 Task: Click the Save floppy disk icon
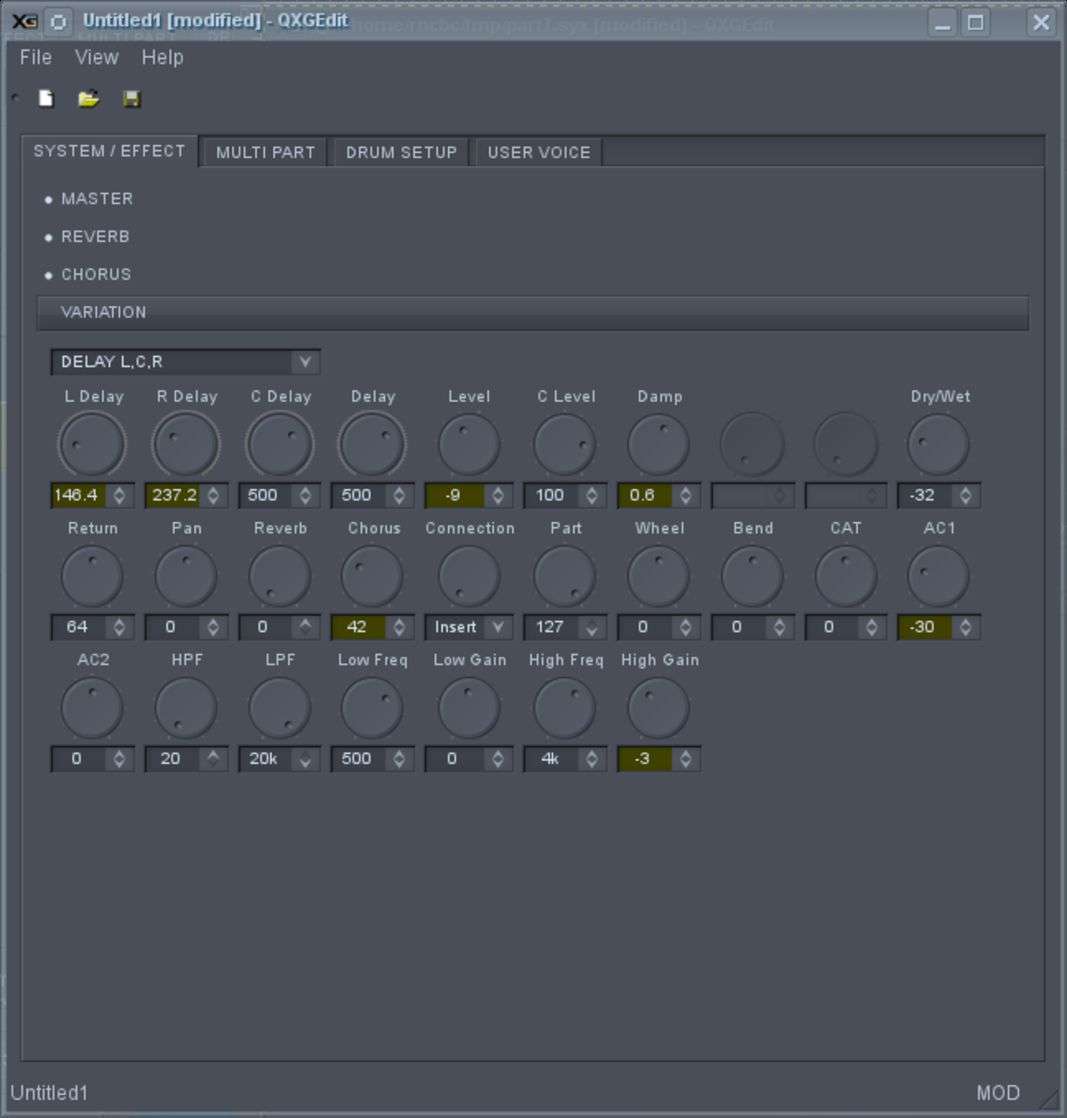click(131, 98)
